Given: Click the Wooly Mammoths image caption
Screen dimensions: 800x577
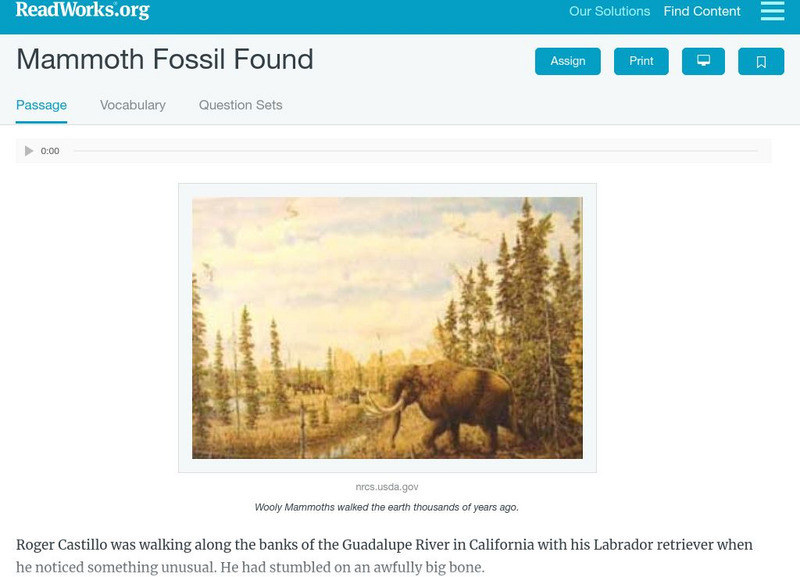Looking at the screenshot, I should [387, 507].
